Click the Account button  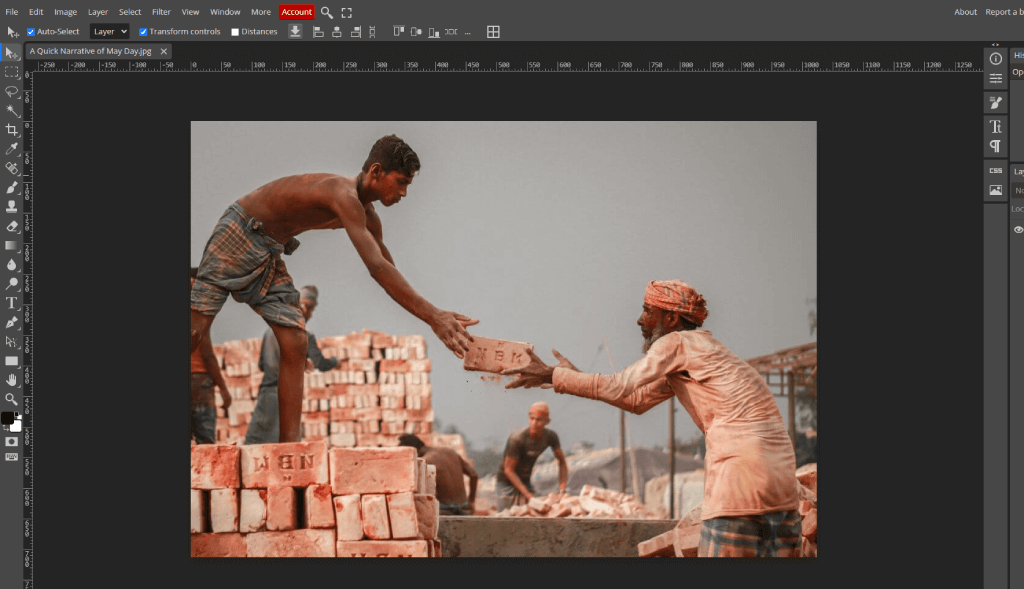(296, 11)
